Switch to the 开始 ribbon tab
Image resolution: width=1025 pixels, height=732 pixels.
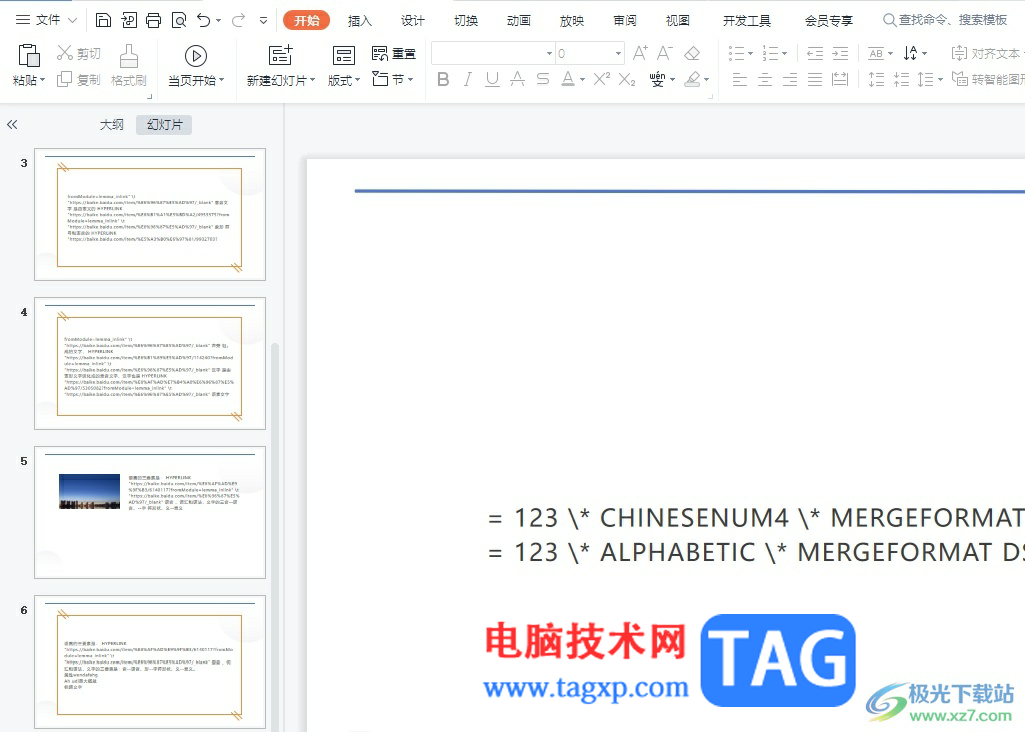tap(307, 20)
